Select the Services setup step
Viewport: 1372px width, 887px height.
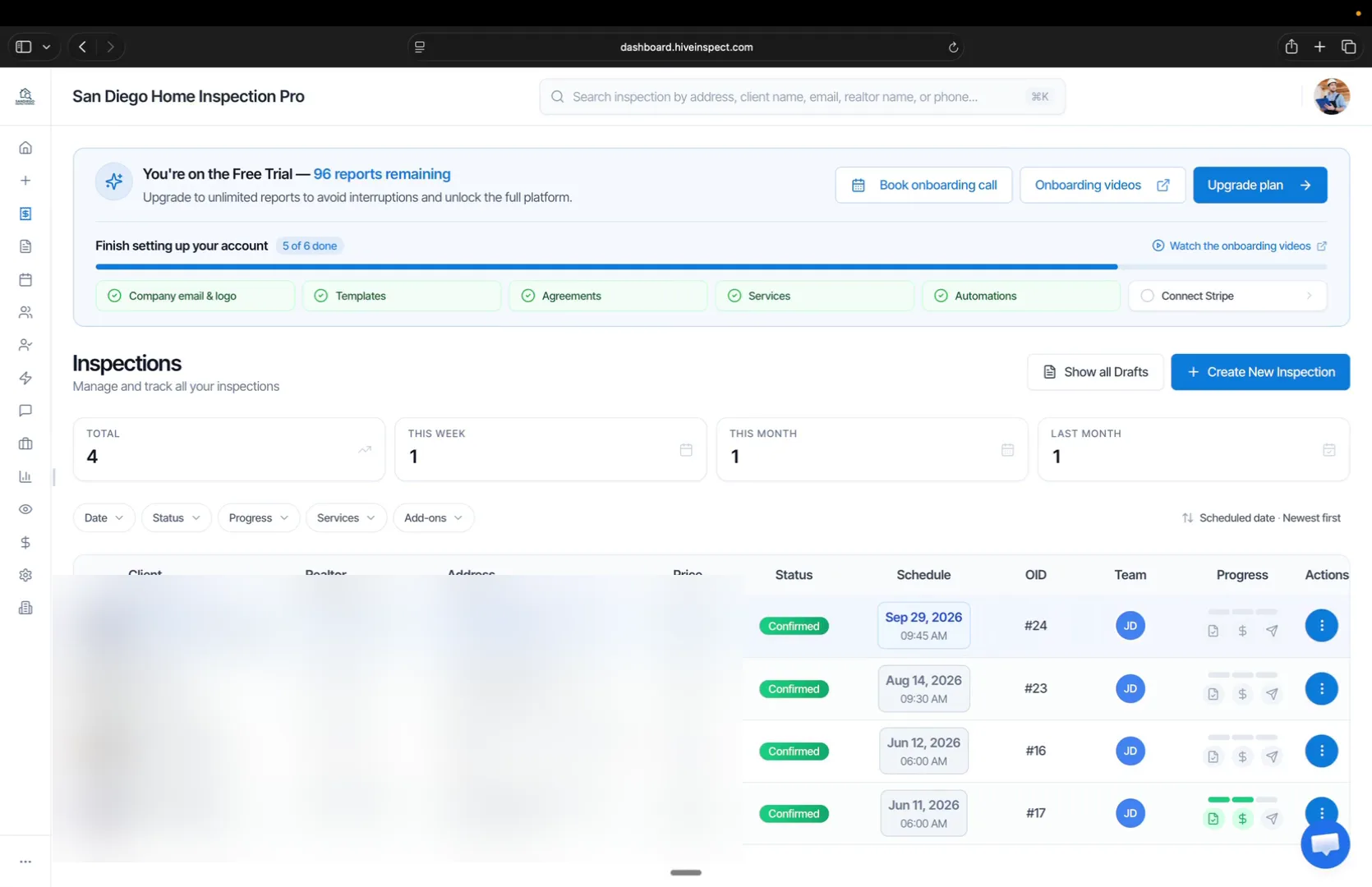(x=815, y=296)
